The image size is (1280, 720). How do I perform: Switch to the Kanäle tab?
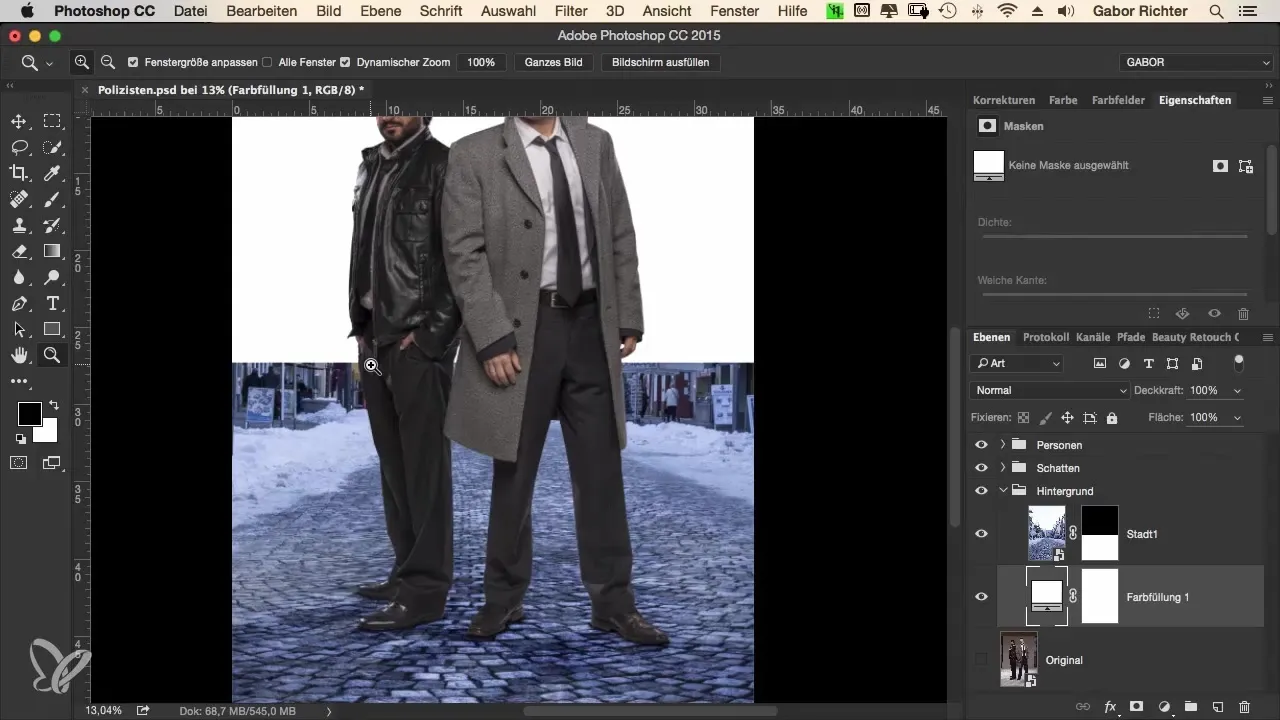click(x=1093, y=338)
